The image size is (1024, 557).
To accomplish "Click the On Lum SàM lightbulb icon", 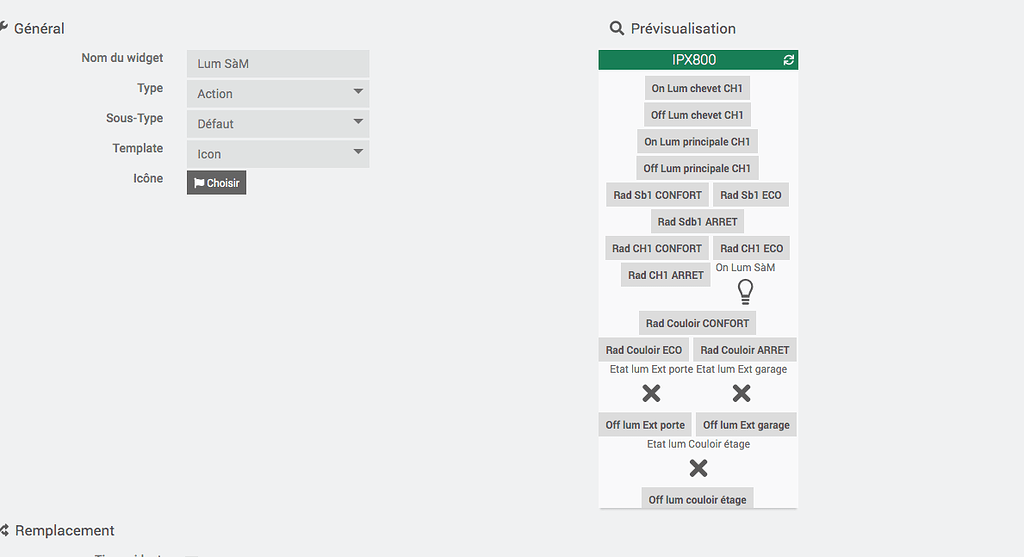I will (745, 291).
